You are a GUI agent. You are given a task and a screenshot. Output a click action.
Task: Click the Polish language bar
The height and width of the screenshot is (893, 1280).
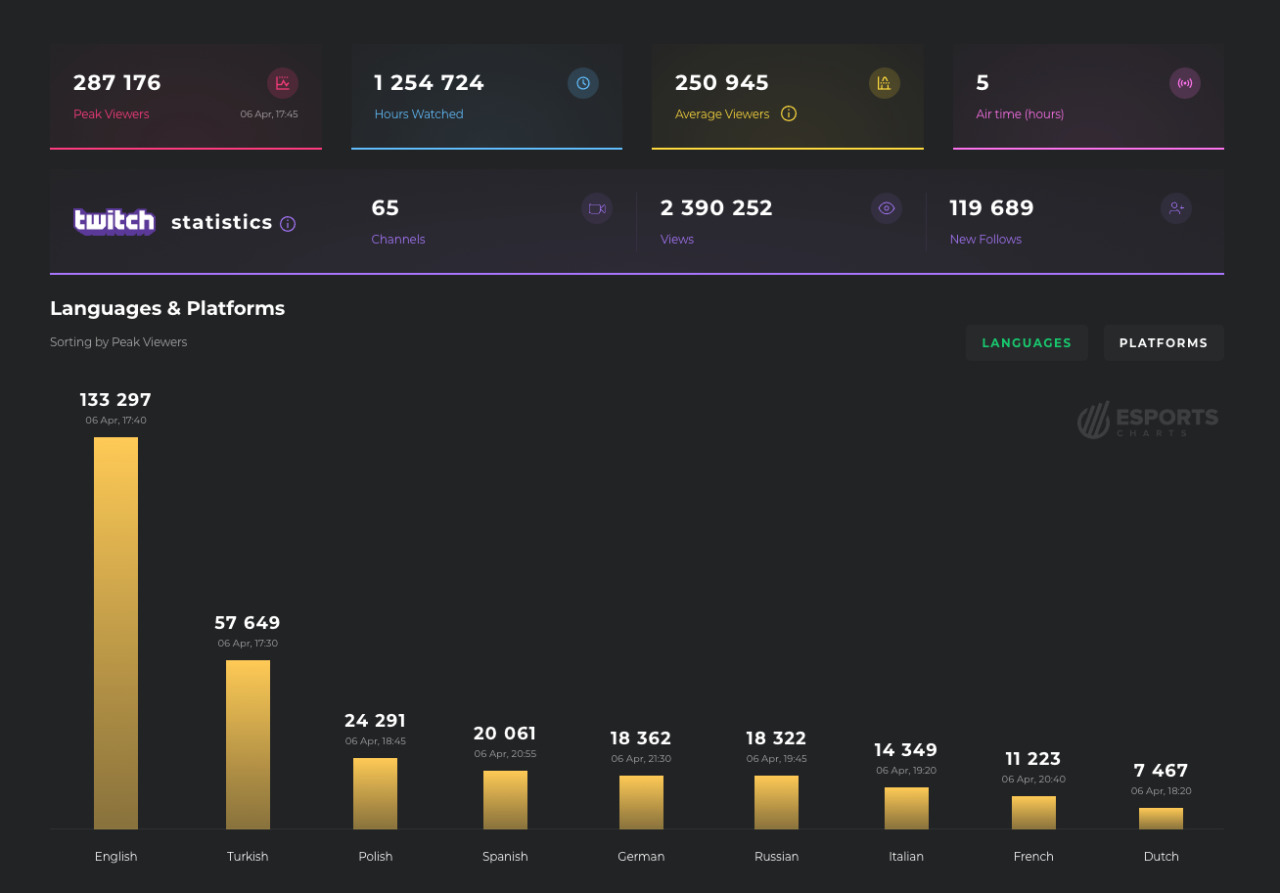[x=375, y=794]
